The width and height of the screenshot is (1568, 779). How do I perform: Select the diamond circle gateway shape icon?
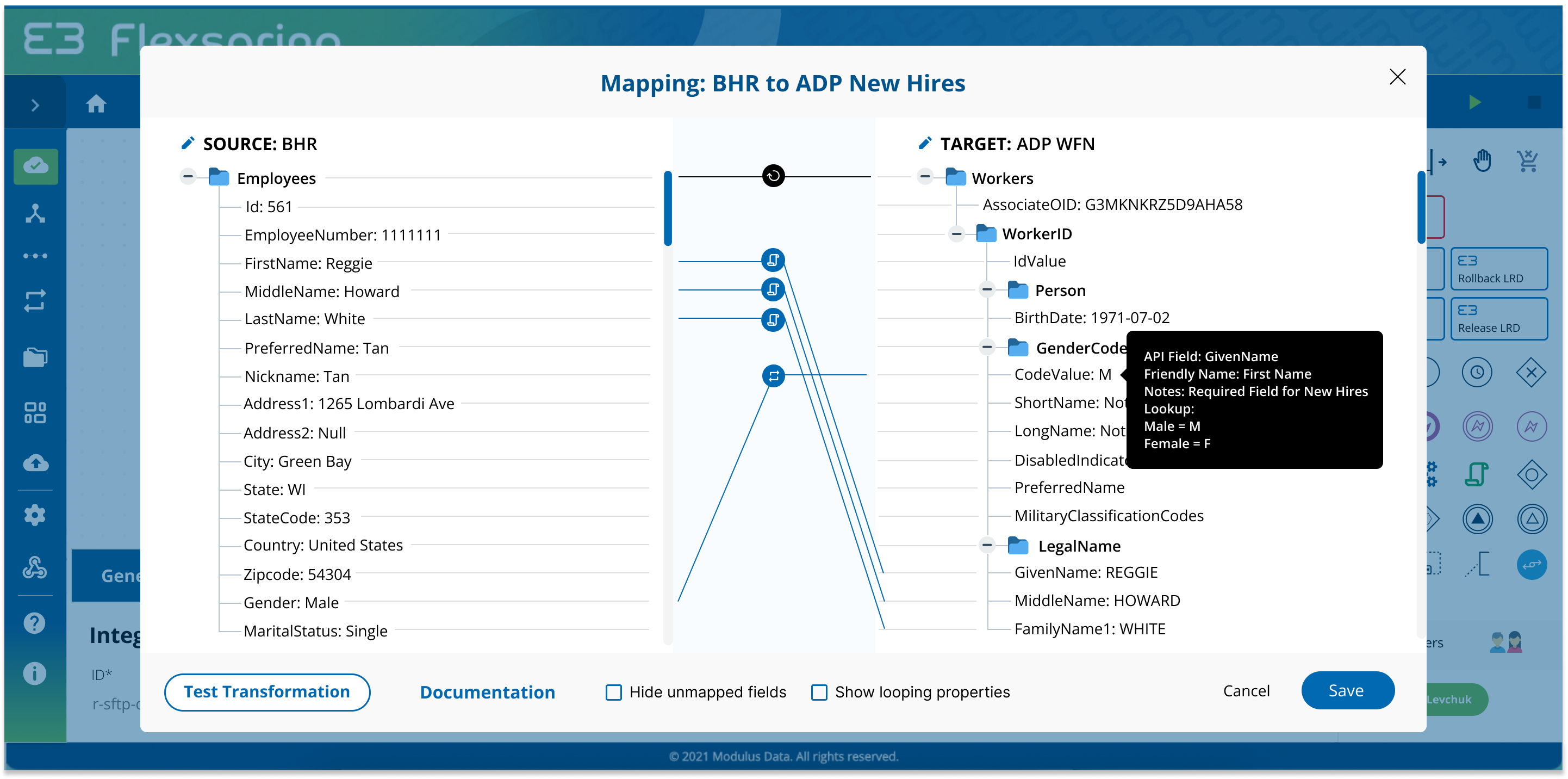1532,474
